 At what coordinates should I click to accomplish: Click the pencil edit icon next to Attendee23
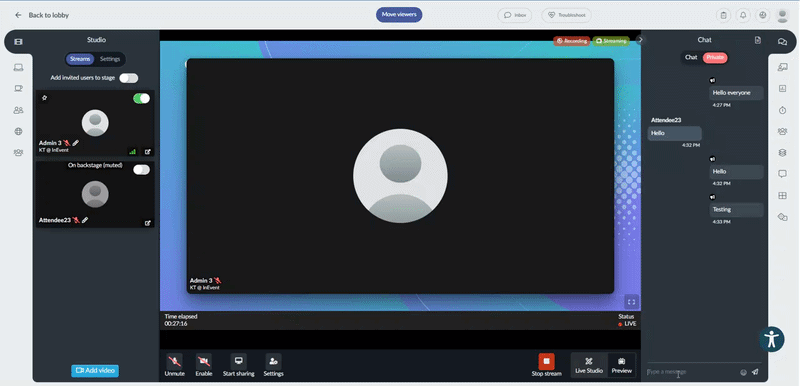[85, 220]
